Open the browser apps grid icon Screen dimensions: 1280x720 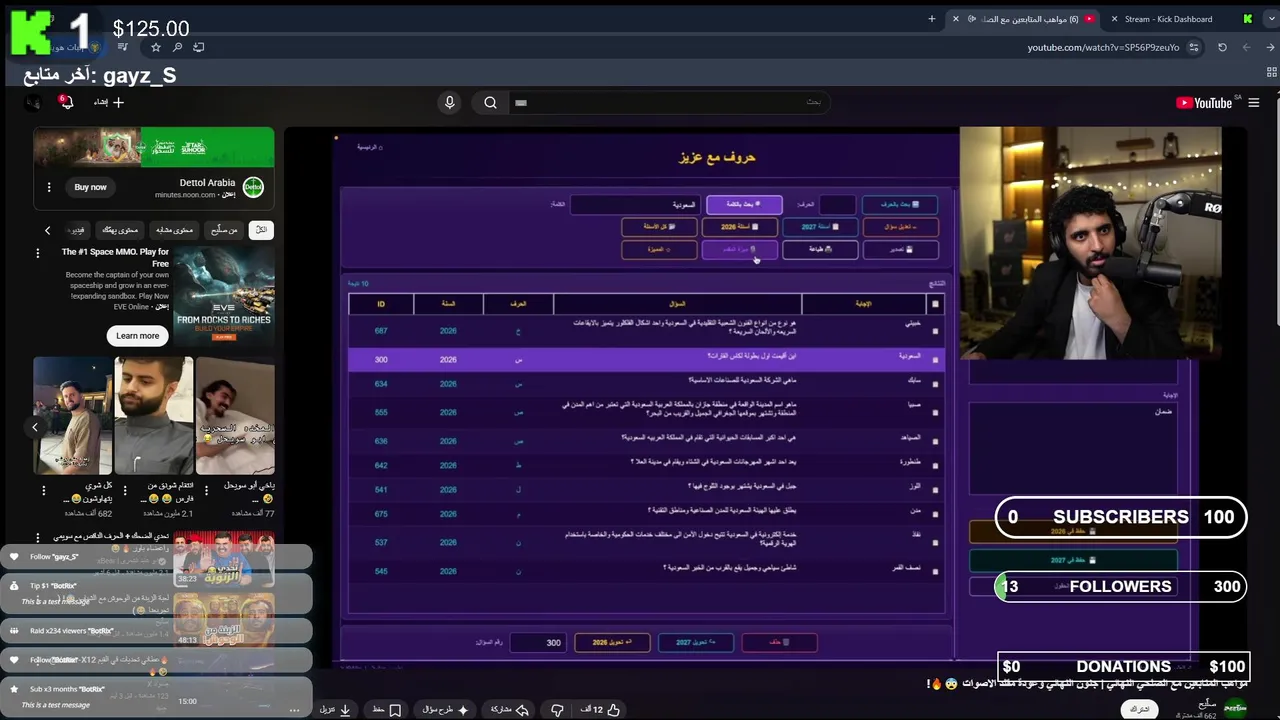coord(1271,72)
